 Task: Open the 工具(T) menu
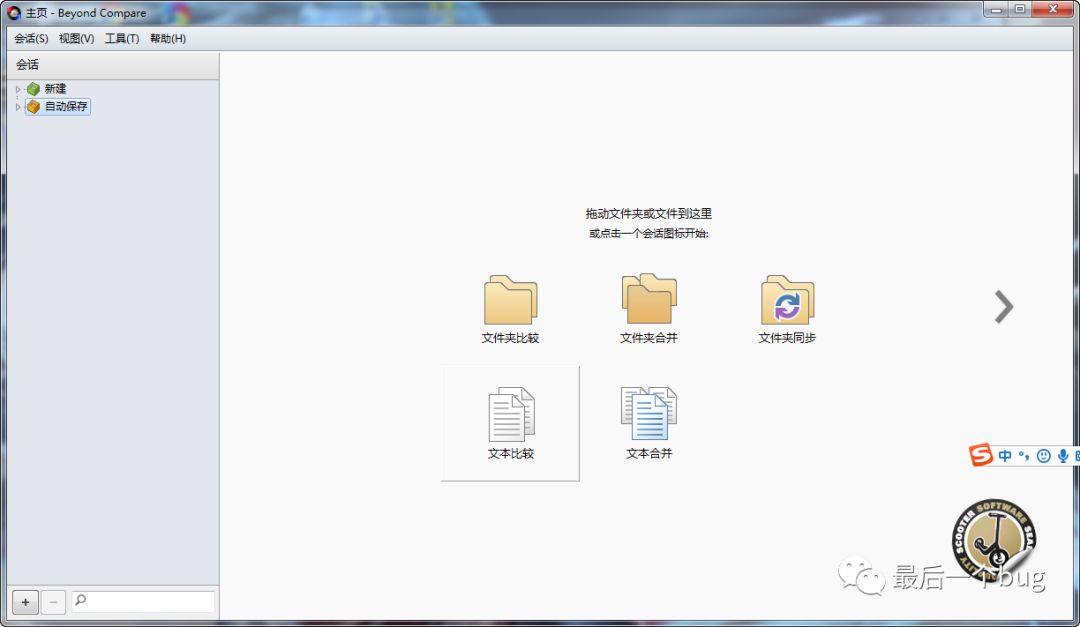[122, 39]
